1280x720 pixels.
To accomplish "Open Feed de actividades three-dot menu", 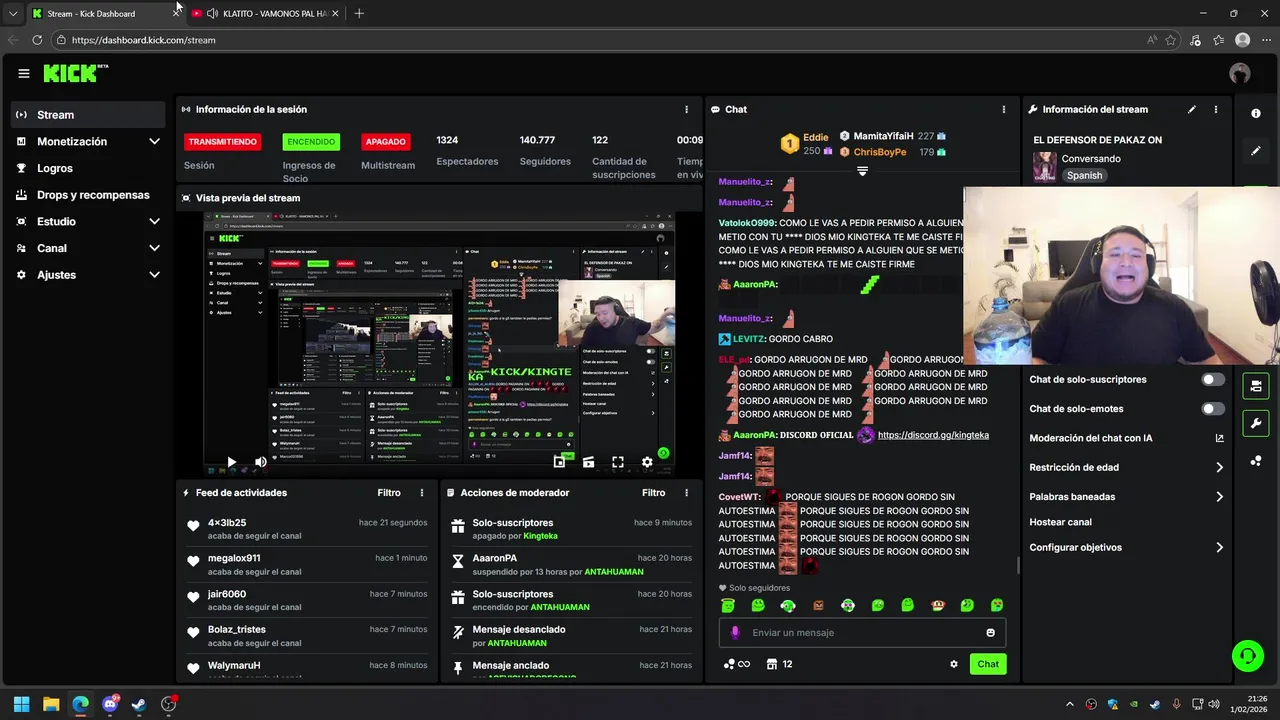I will (422, 493).
